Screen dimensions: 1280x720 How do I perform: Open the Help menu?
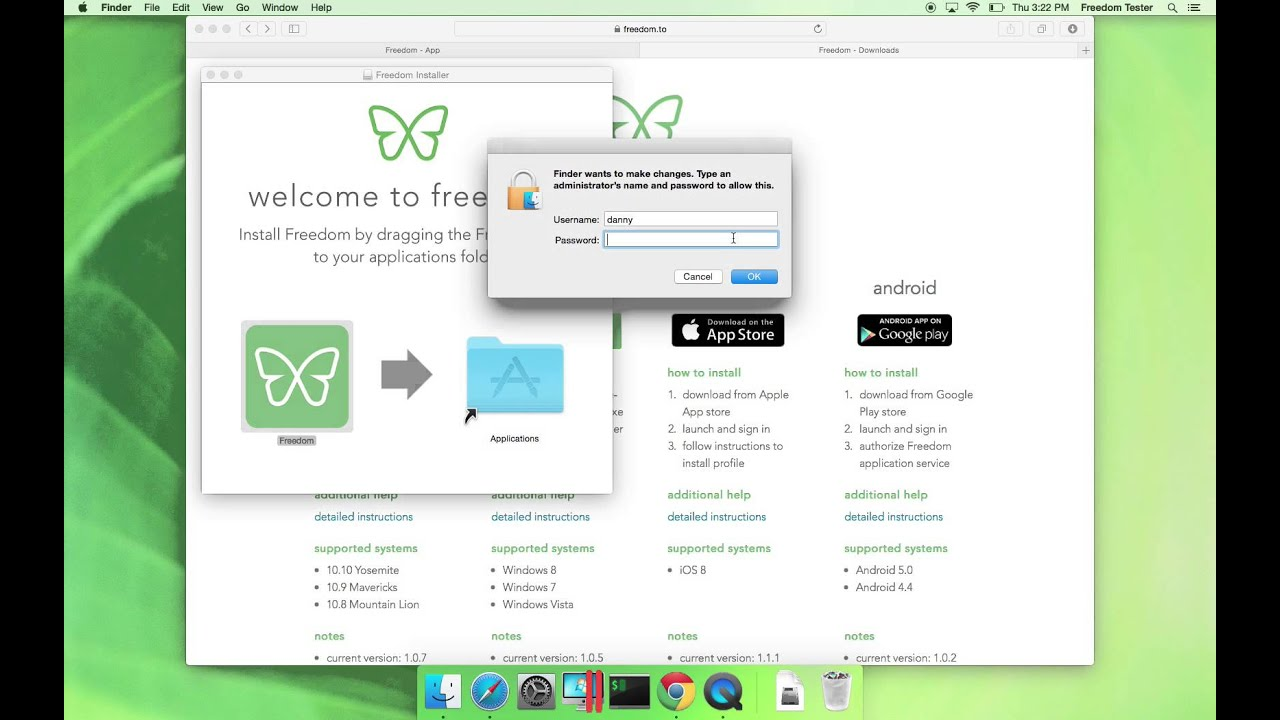pyautogui.click(x=321, y=7)
